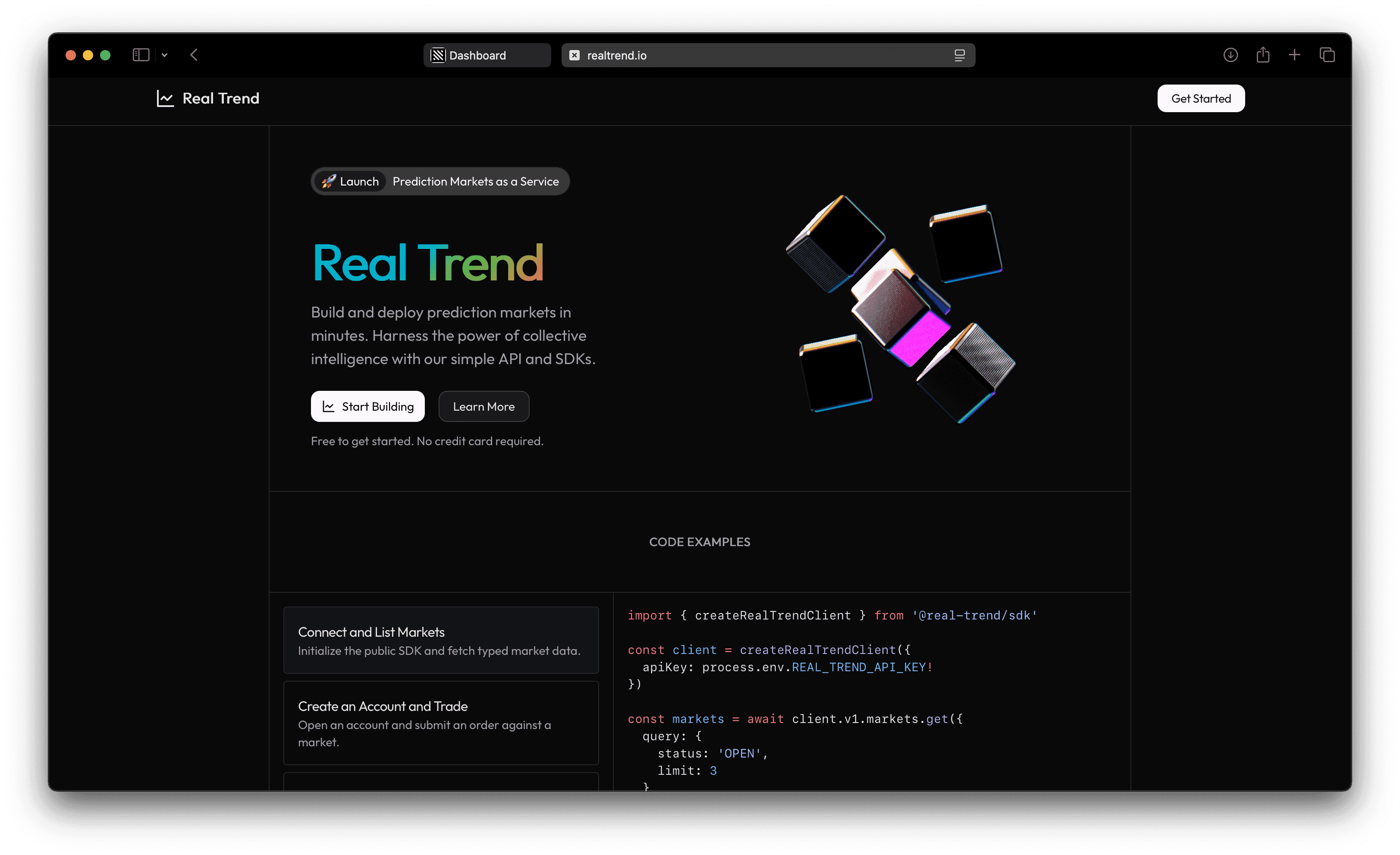This screenshot has height=855, width=1400.
Task: Show the tab overview icon
Action: pyautogui.click(x=1328, y=54)
